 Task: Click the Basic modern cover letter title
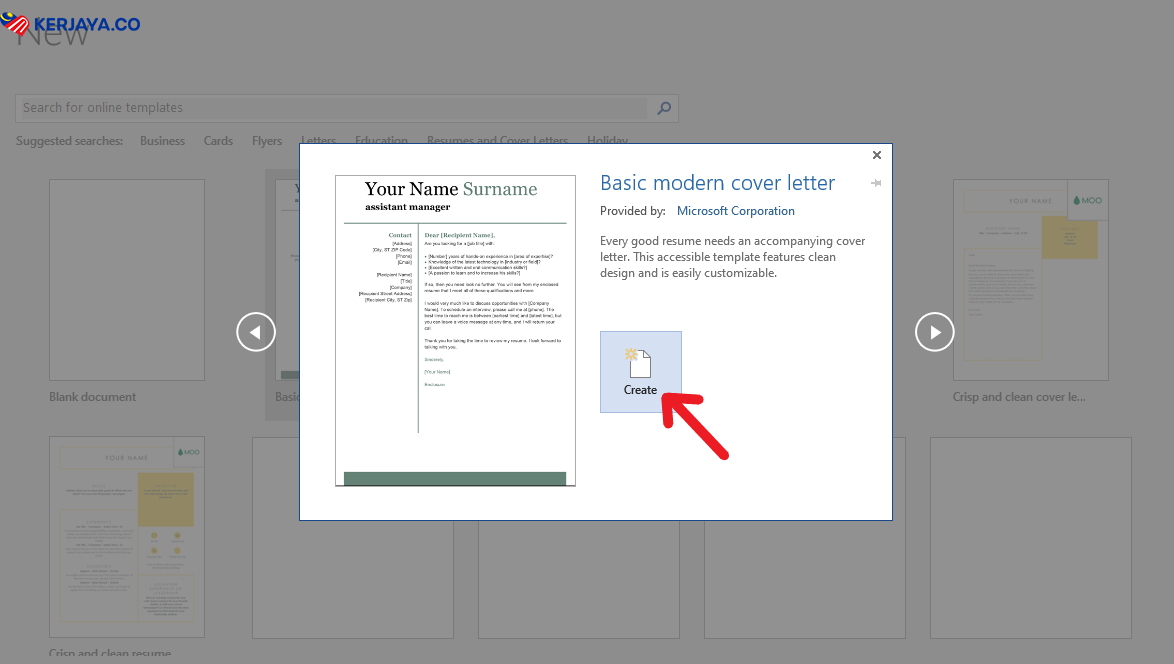point(717,183)
